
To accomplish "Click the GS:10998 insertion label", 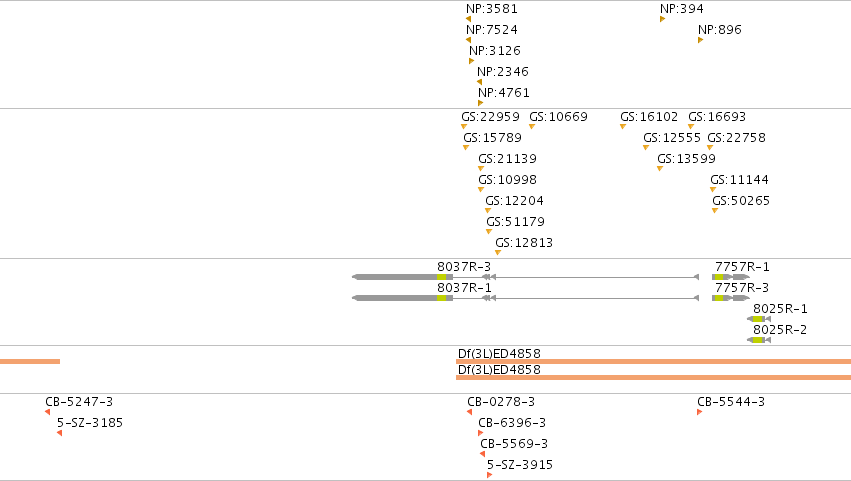I will tap(507, 180).
